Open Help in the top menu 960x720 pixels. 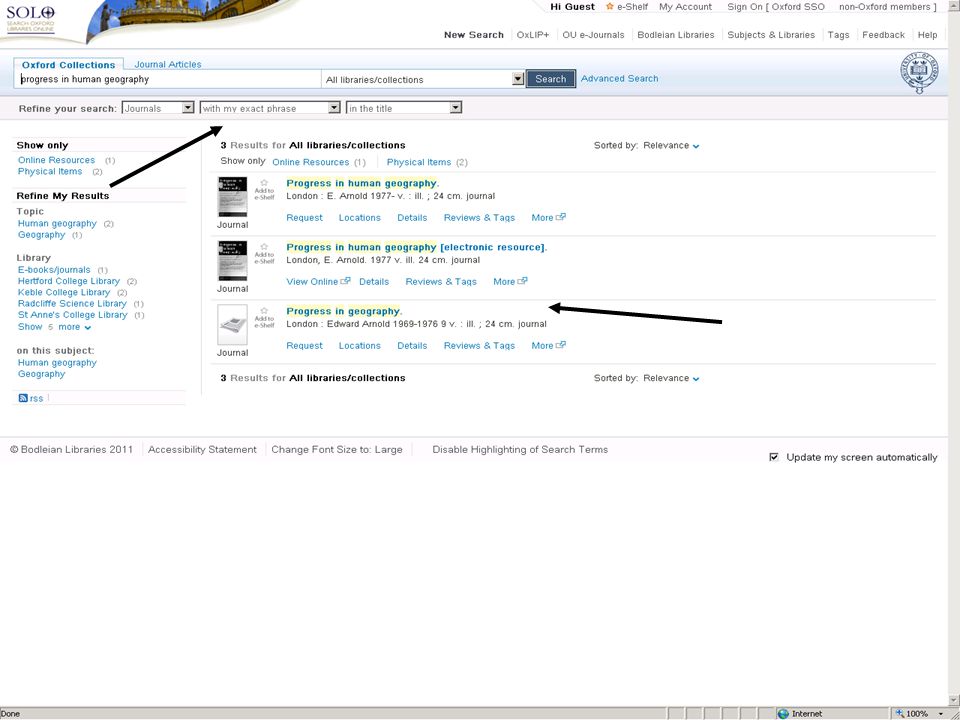click(x=928, y=35)
